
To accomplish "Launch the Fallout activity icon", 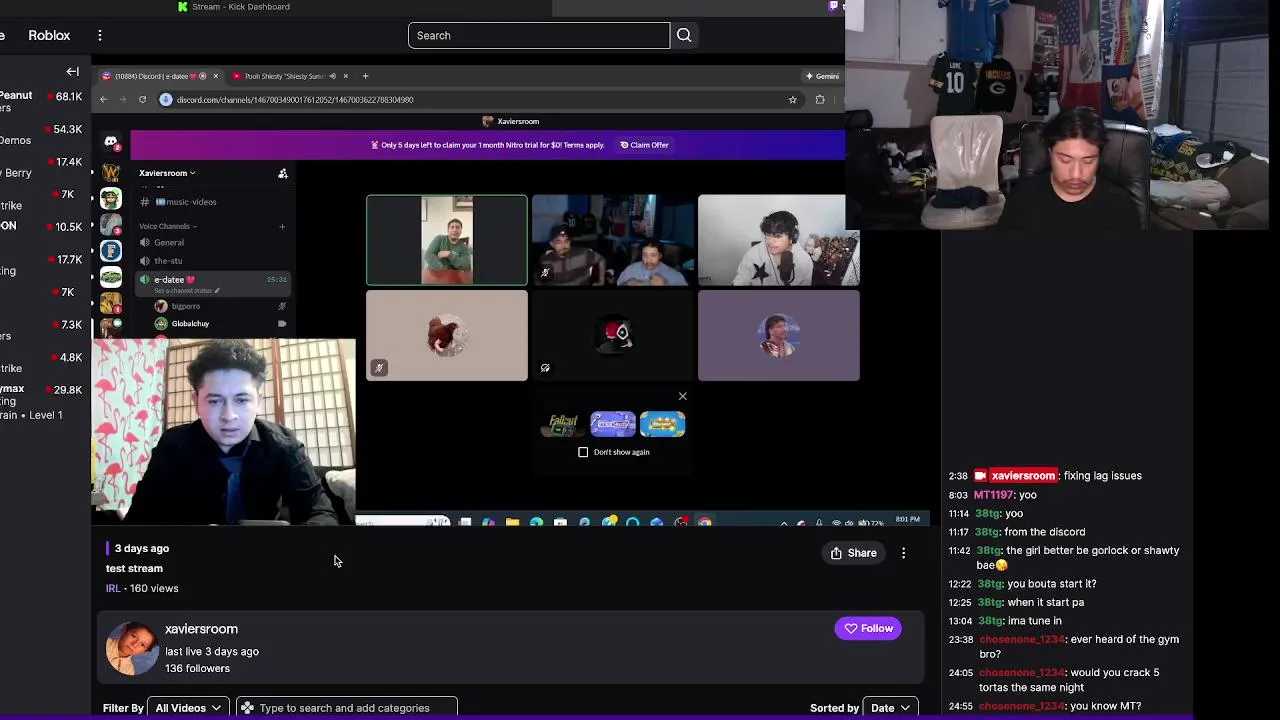I will (563, 424).
